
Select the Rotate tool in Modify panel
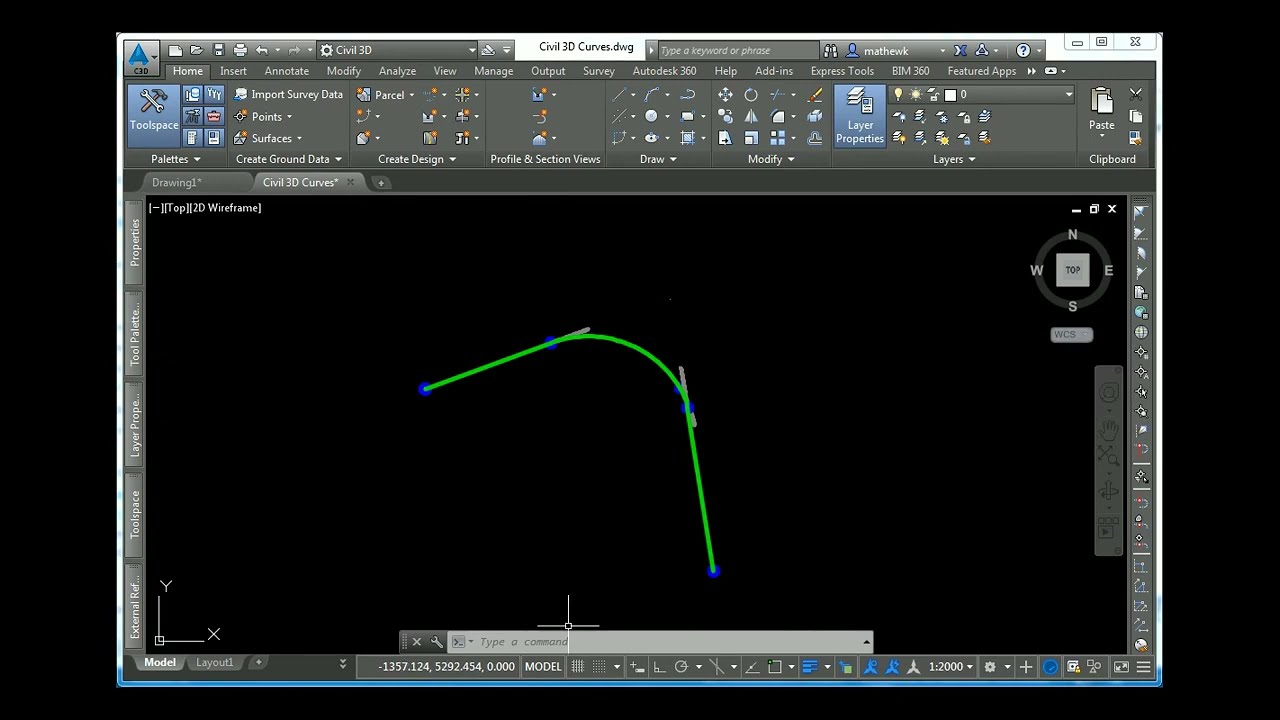click(751, 94)
